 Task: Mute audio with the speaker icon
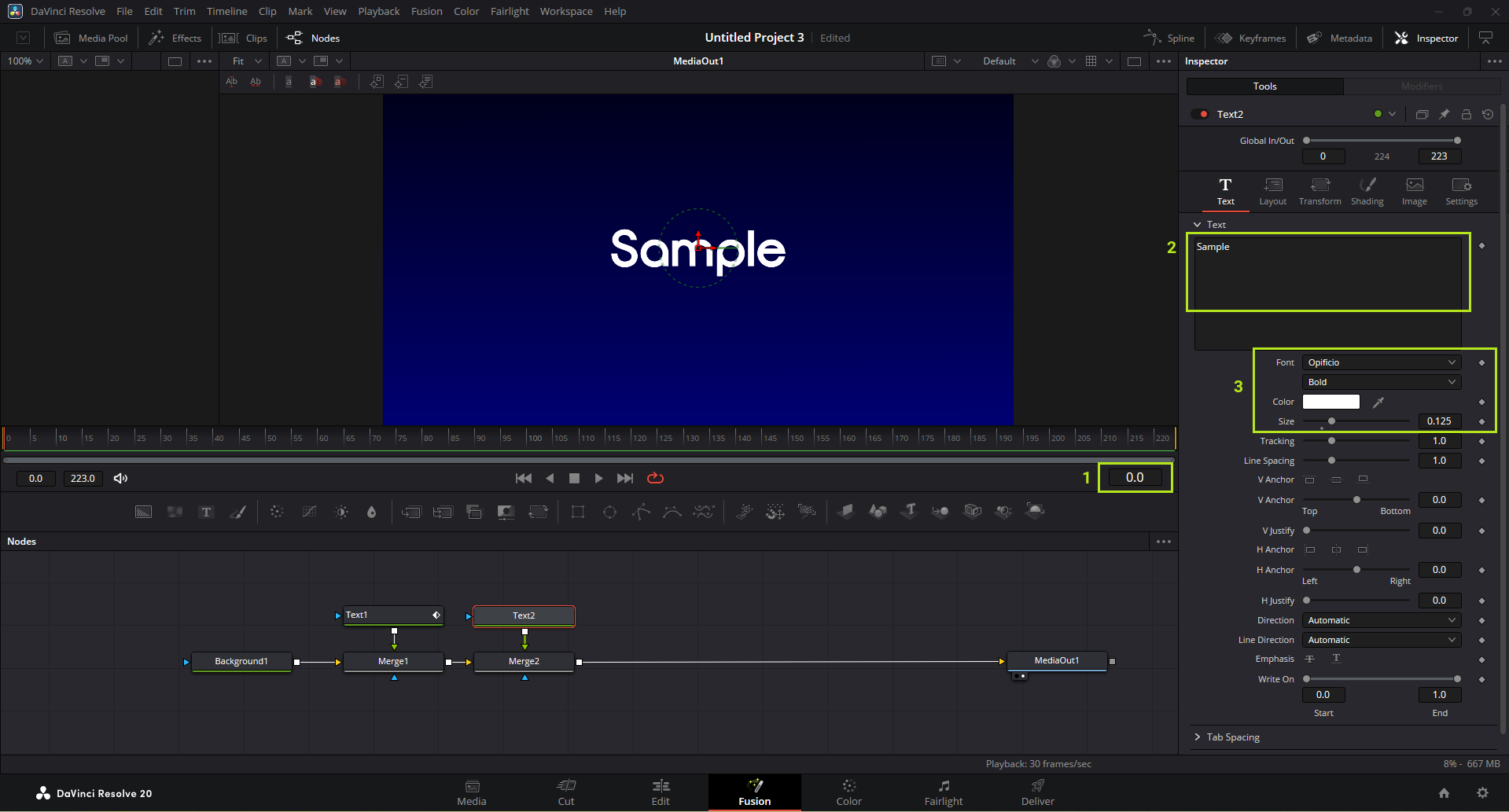120,478
